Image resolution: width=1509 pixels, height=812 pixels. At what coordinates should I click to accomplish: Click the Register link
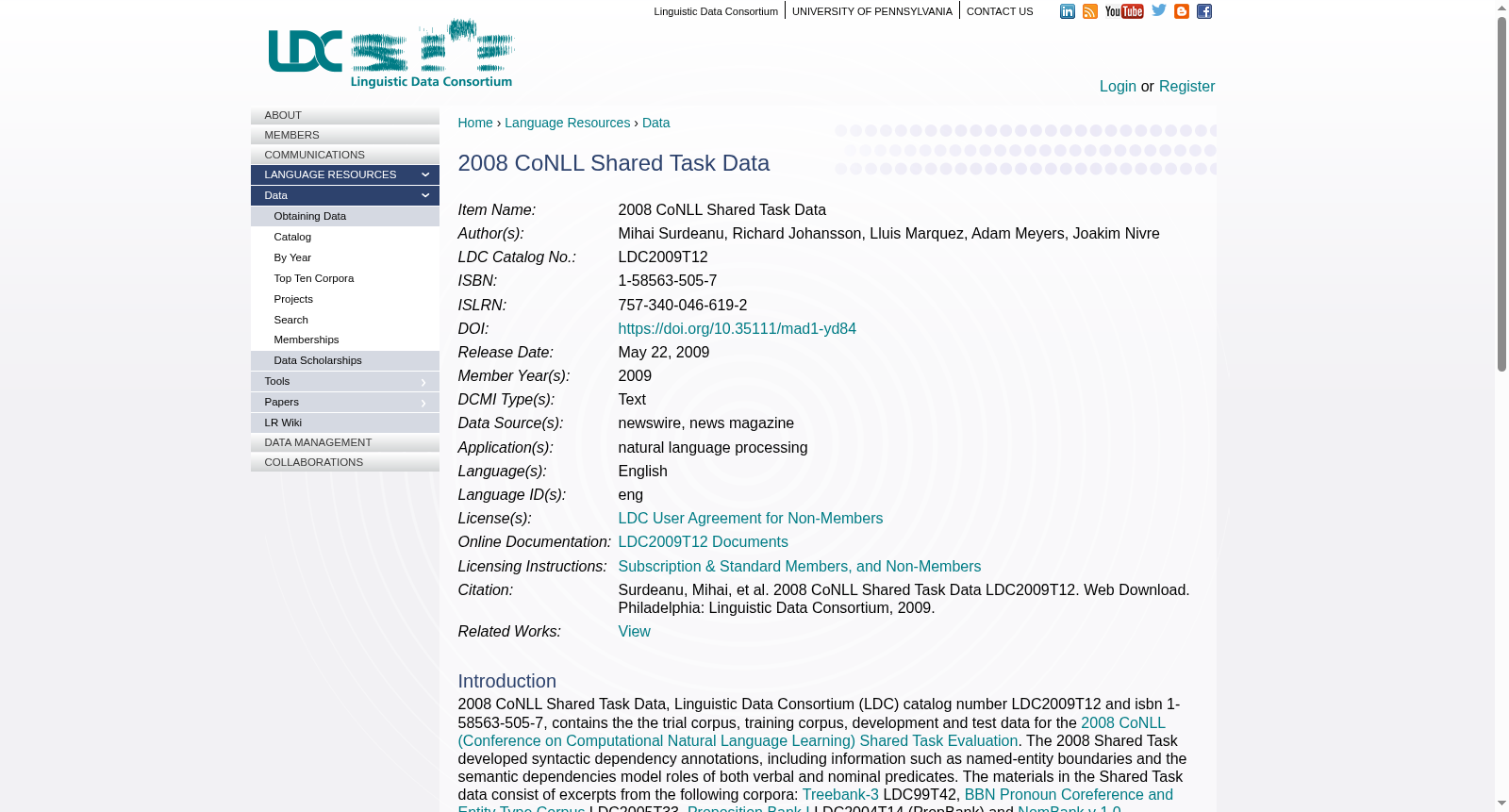[1186, 86]
